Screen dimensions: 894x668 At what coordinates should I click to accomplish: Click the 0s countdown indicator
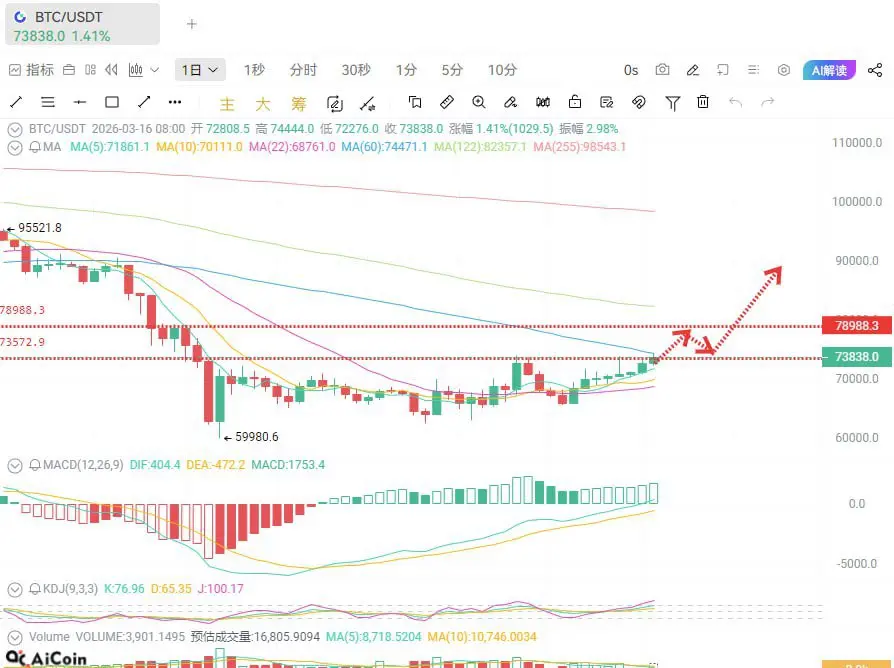coord(631,70)
